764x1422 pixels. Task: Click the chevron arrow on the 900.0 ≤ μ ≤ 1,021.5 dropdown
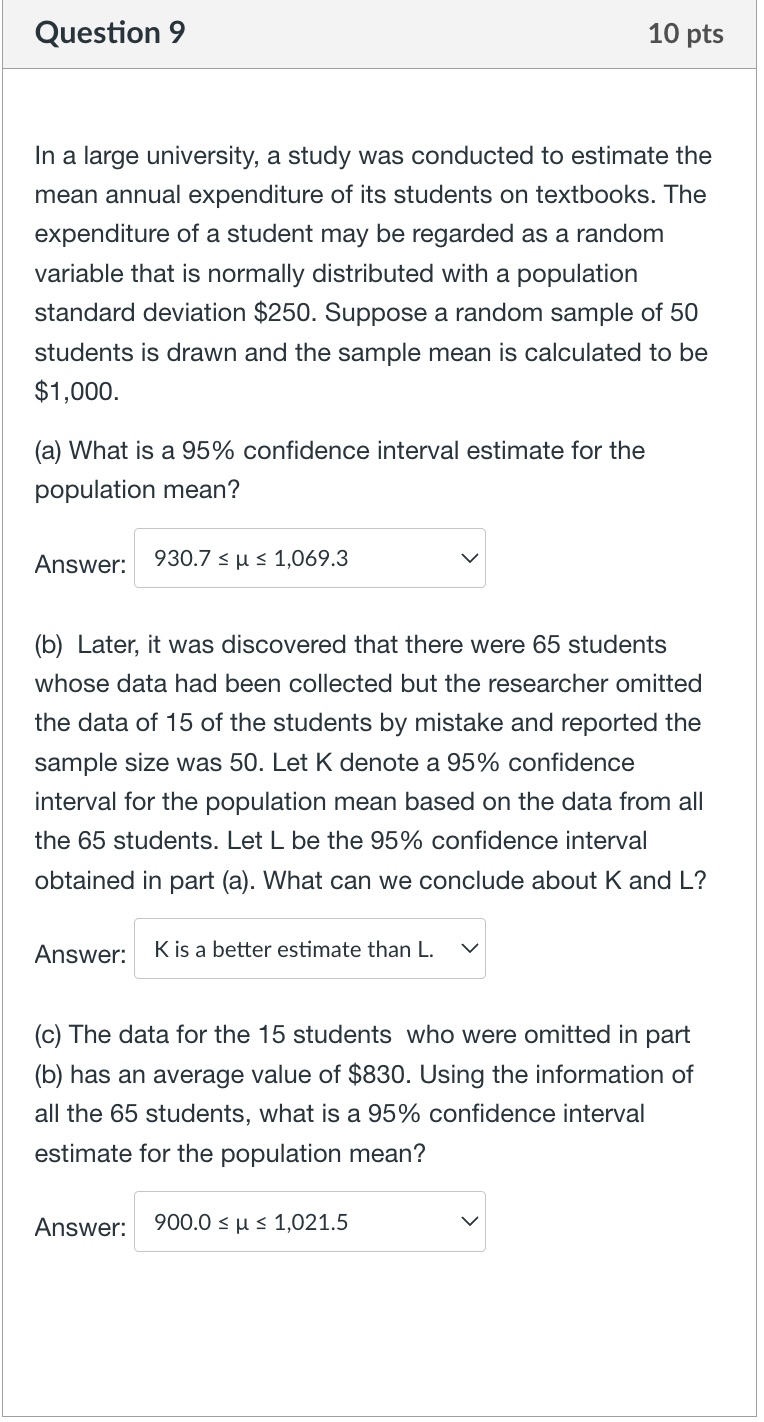coord(469,1222)
